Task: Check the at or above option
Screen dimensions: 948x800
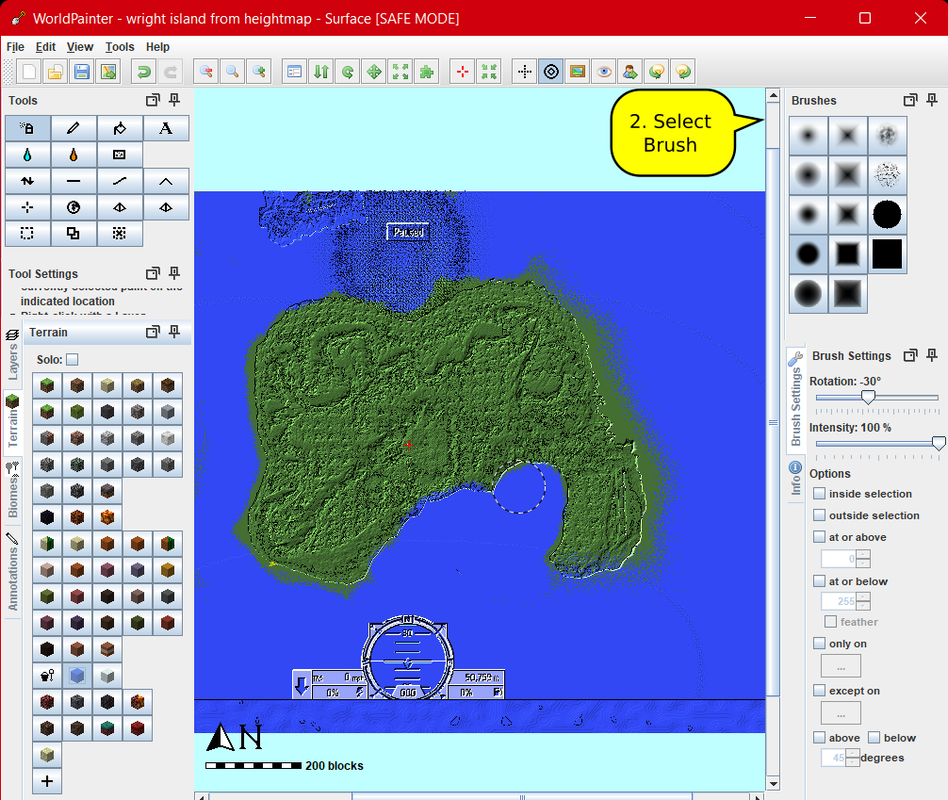Action: pos(819,537)
